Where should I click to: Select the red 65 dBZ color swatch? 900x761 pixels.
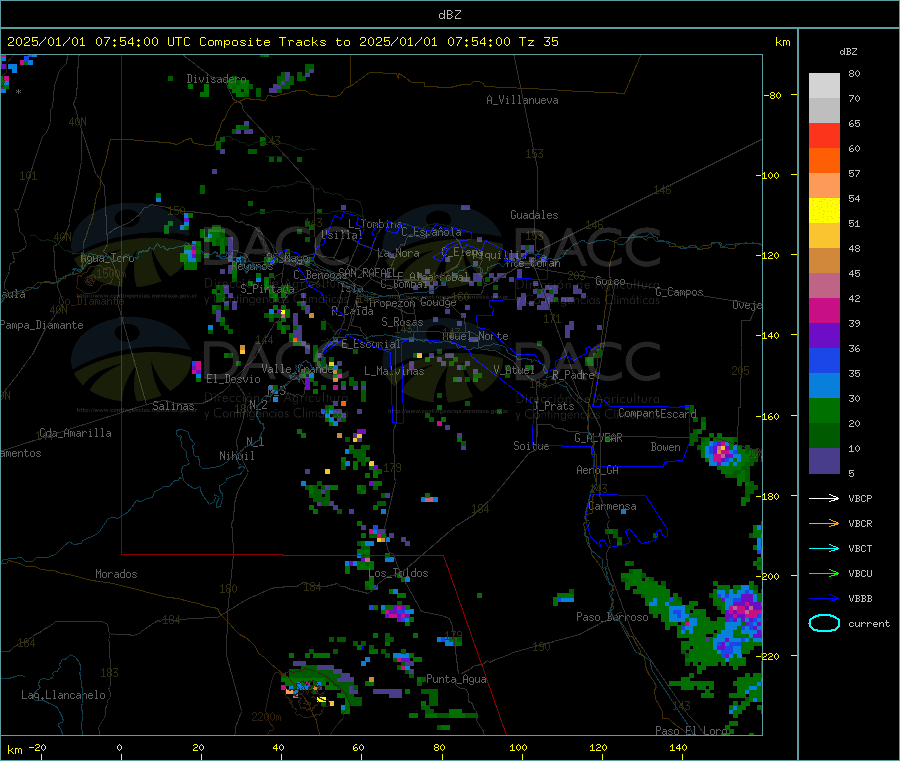tap(824, 135)
